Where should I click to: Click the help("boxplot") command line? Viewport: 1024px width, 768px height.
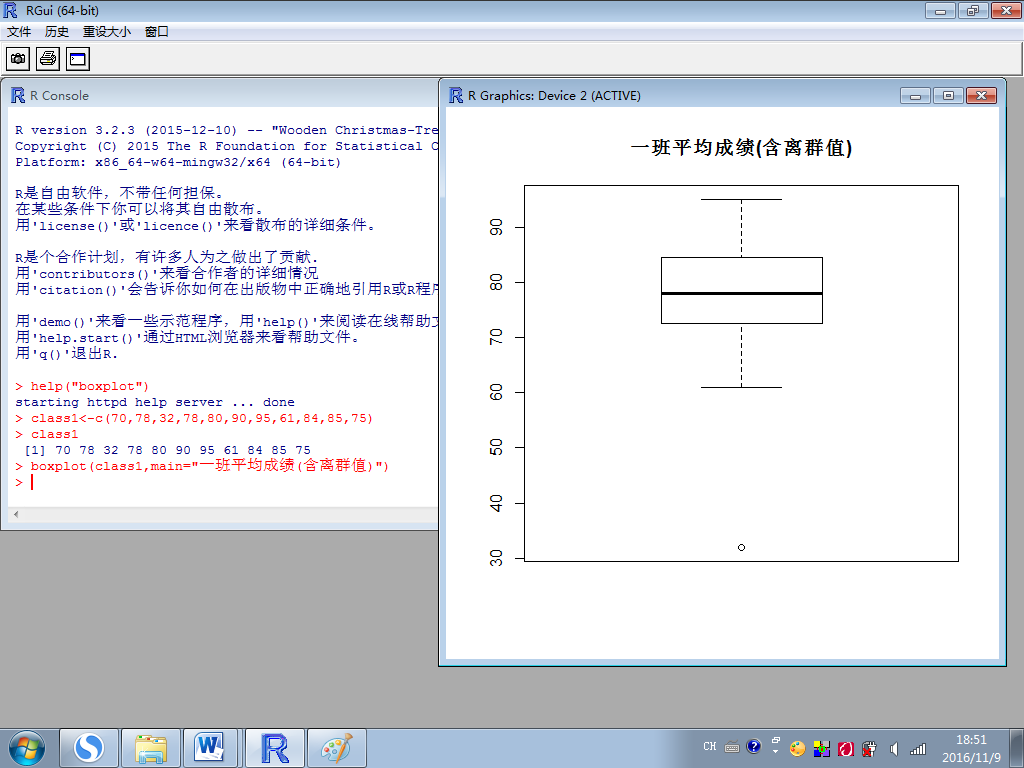pos(82,386)
